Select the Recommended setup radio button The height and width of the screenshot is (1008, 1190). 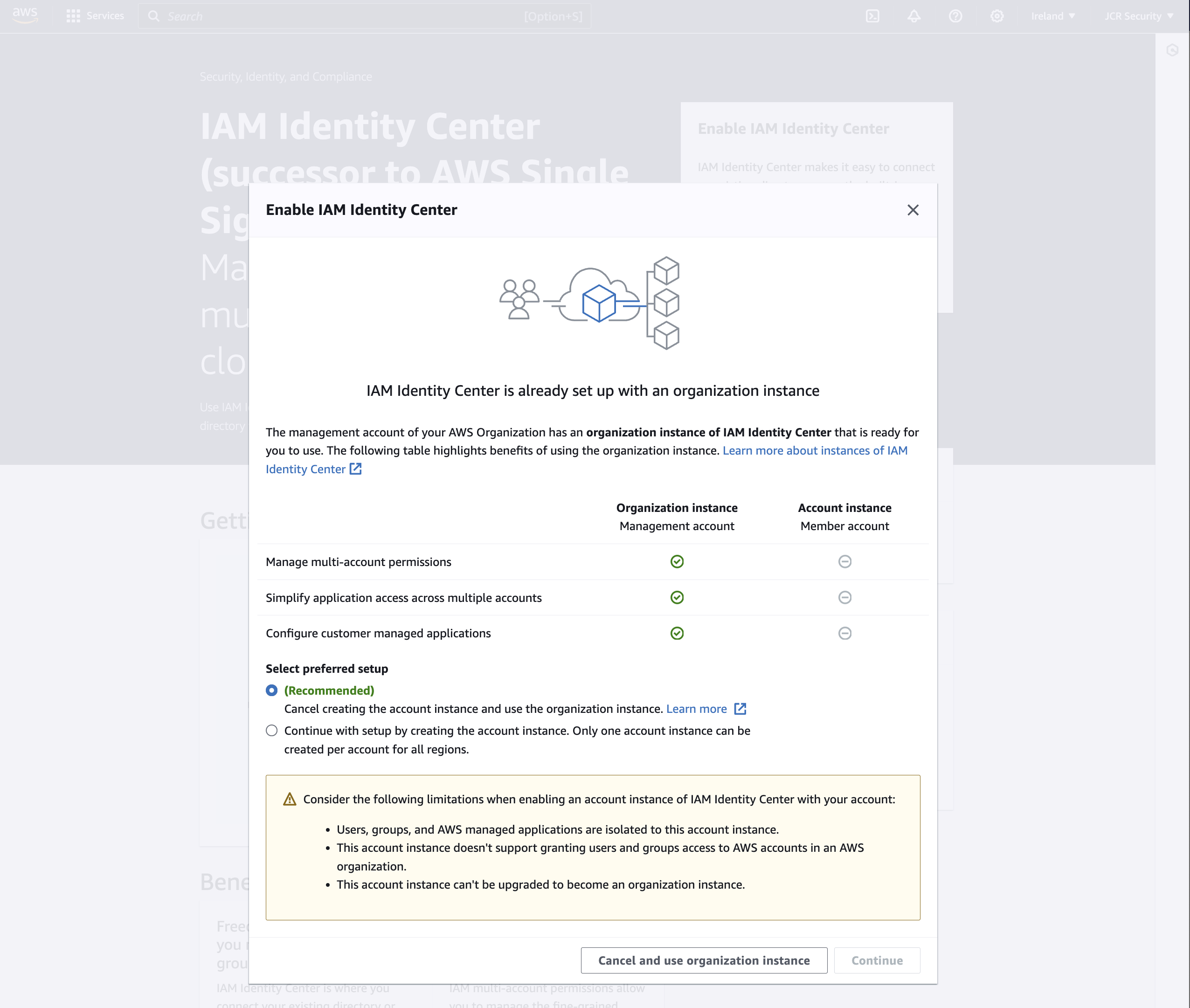pyautogui.click(x=271, y=690)
